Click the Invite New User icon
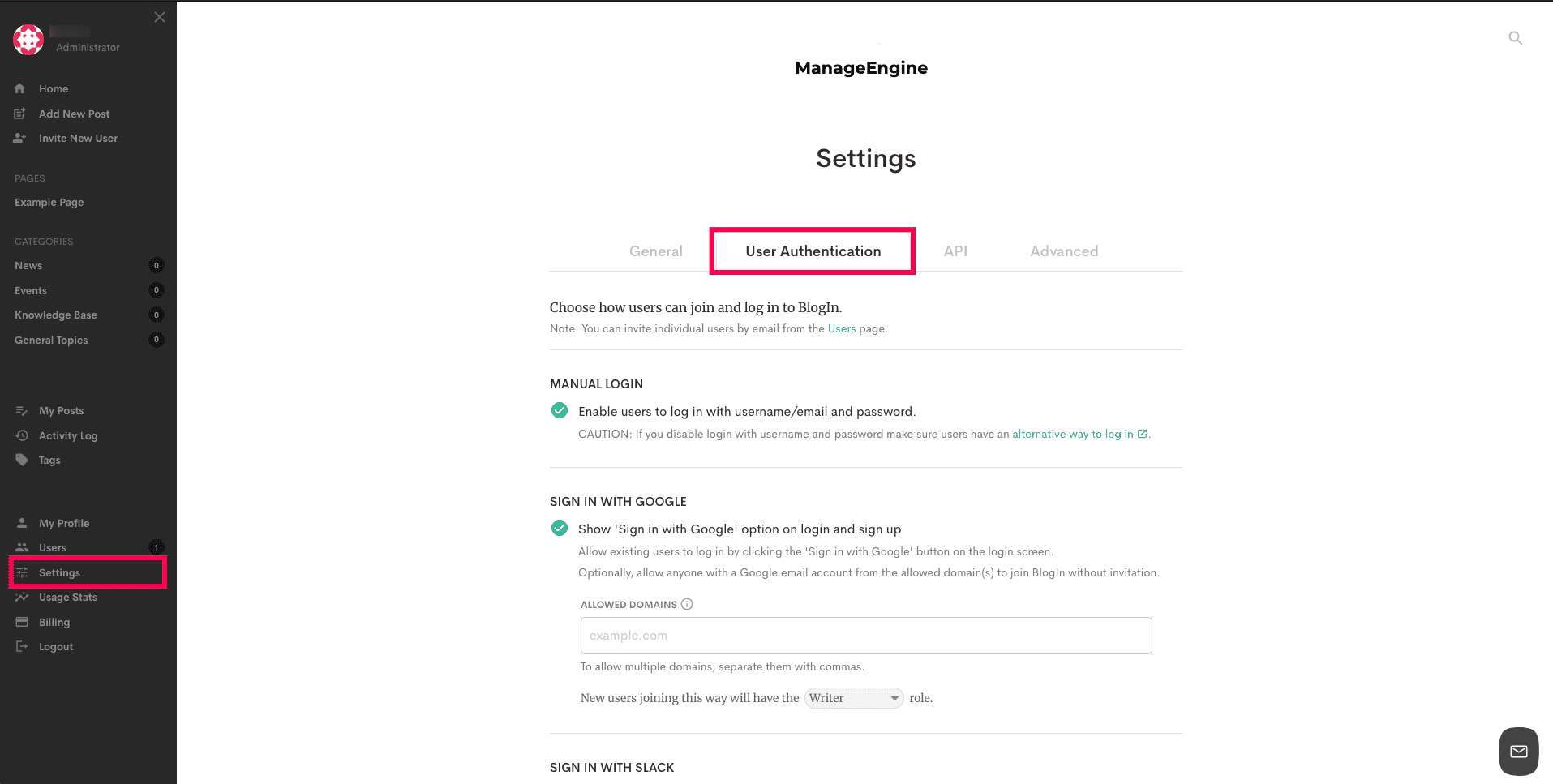The width and height of the screenshot is (1553, 784). (20, 138)
